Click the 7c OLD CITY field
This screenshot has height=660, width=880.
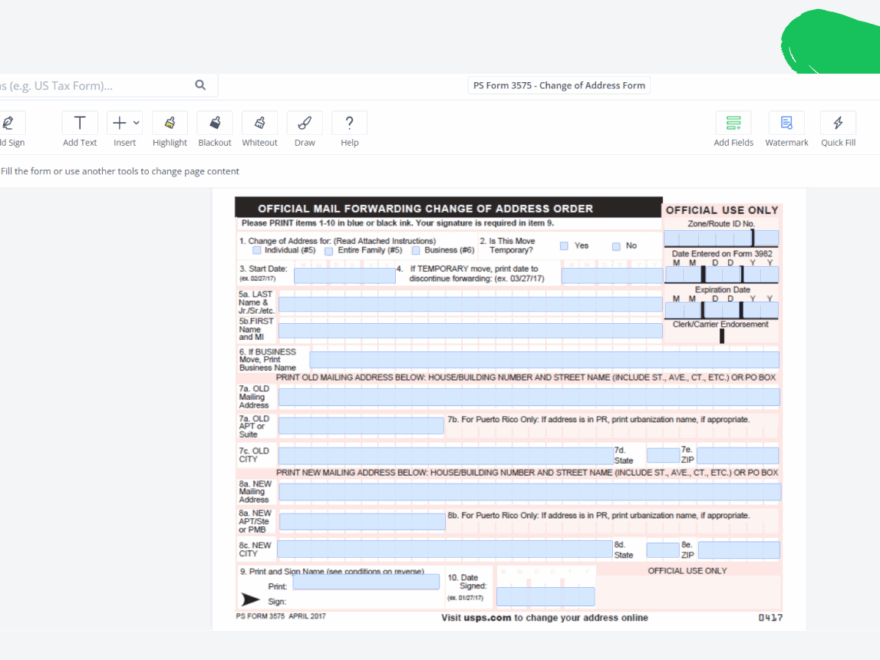tap(446, 455)
